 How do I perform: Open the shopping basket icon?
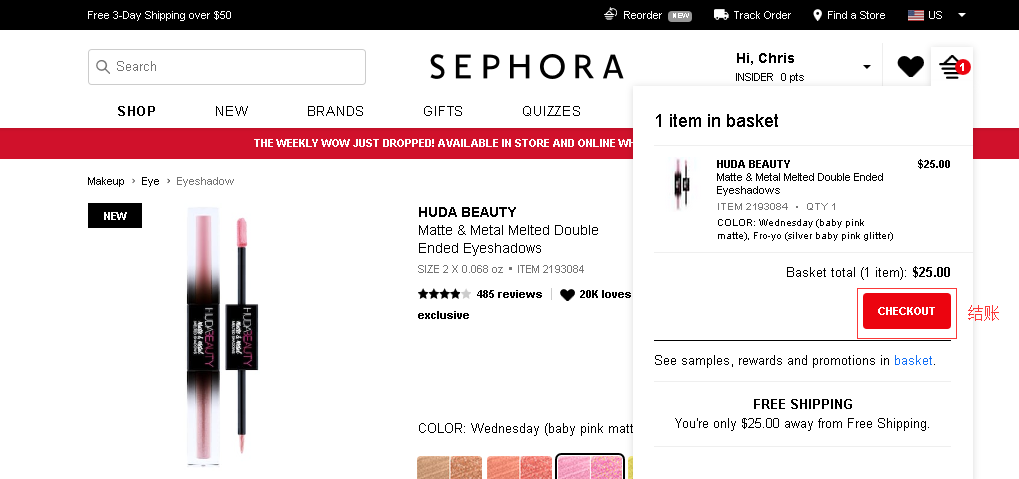pyautogui.click(x=950, y=68)
